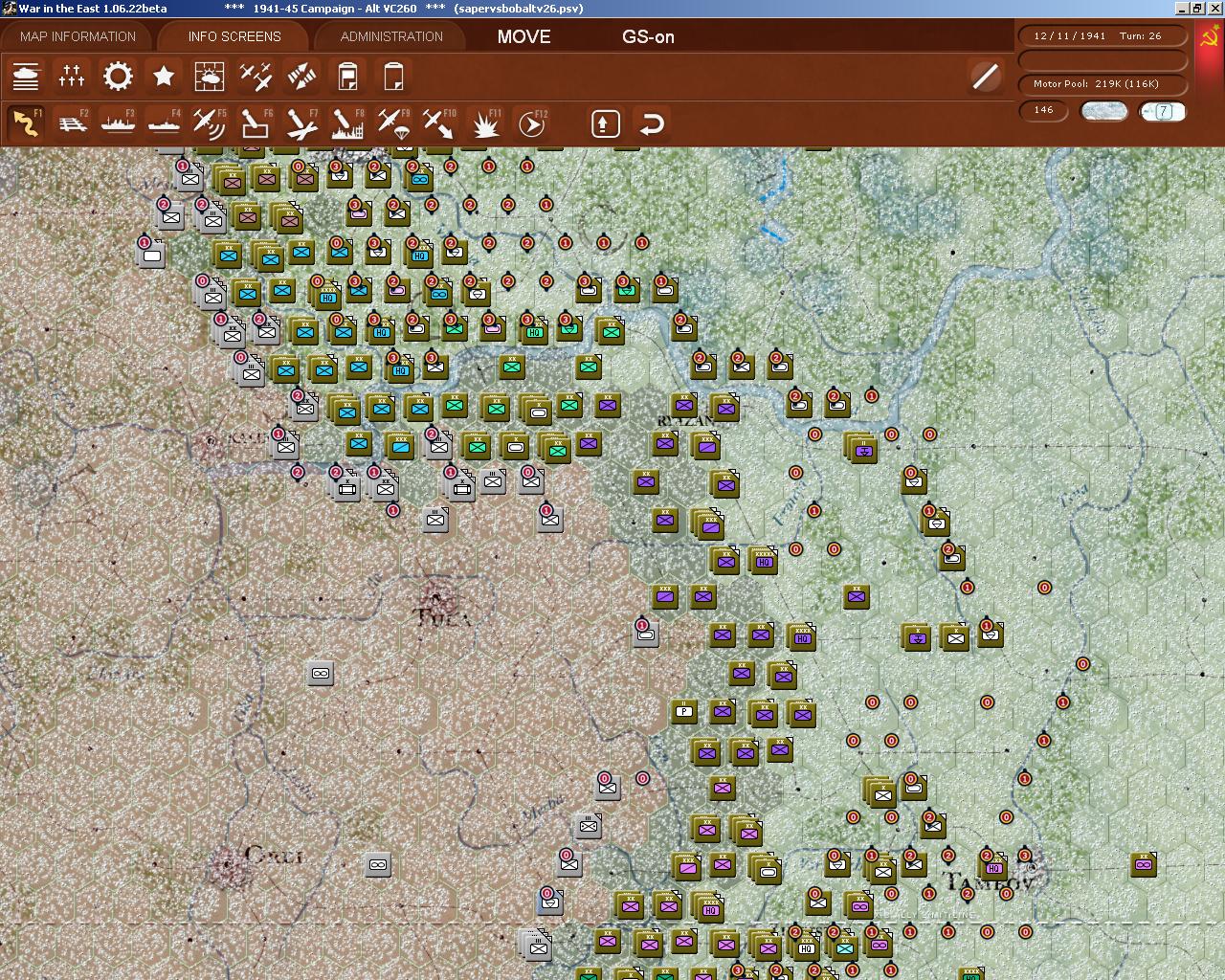Show the weather map icon
Viewport: 1225px width, 980px height.
coord(210,77)
